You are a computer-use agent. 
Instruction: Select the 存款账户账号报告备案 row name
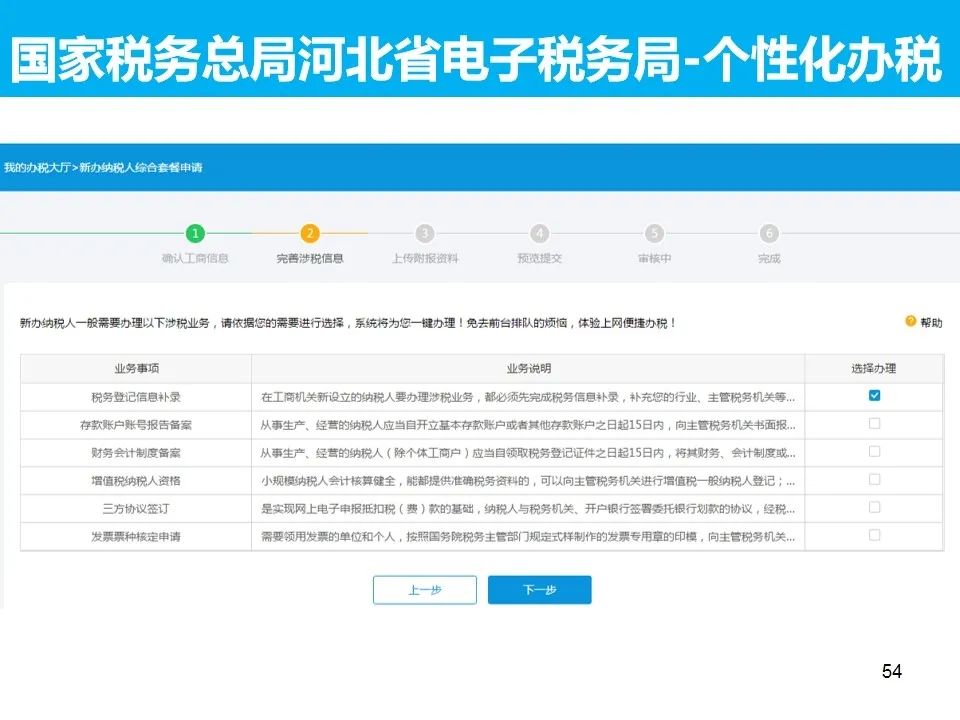[x=136, y=425]
